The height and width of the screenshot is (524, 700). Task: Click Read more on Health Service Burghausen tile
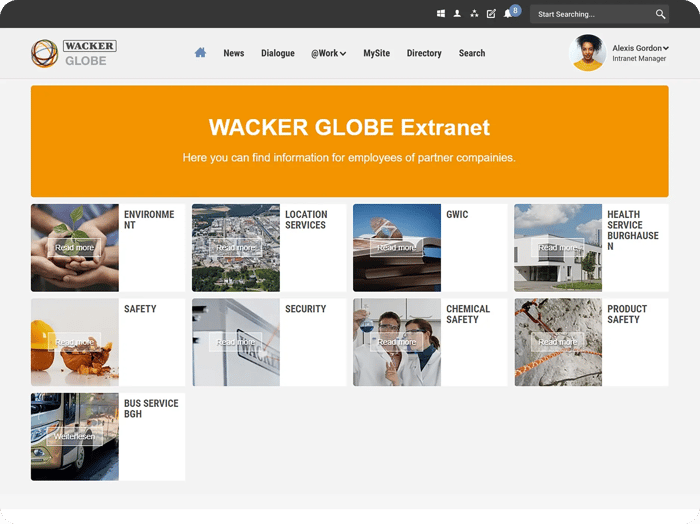pos(558,247)
